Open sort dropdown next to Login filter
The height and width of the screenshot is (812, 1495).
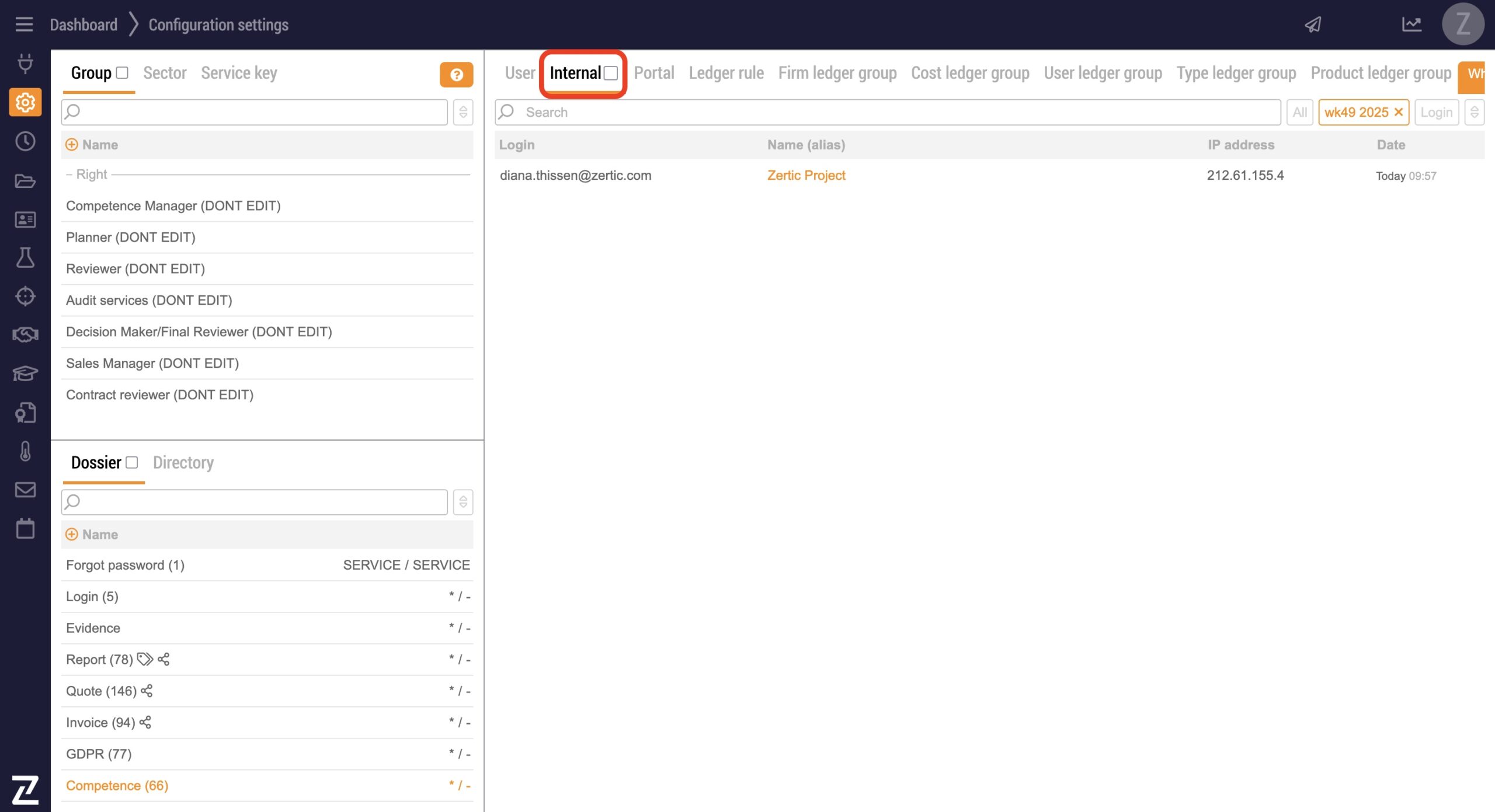1475,112
